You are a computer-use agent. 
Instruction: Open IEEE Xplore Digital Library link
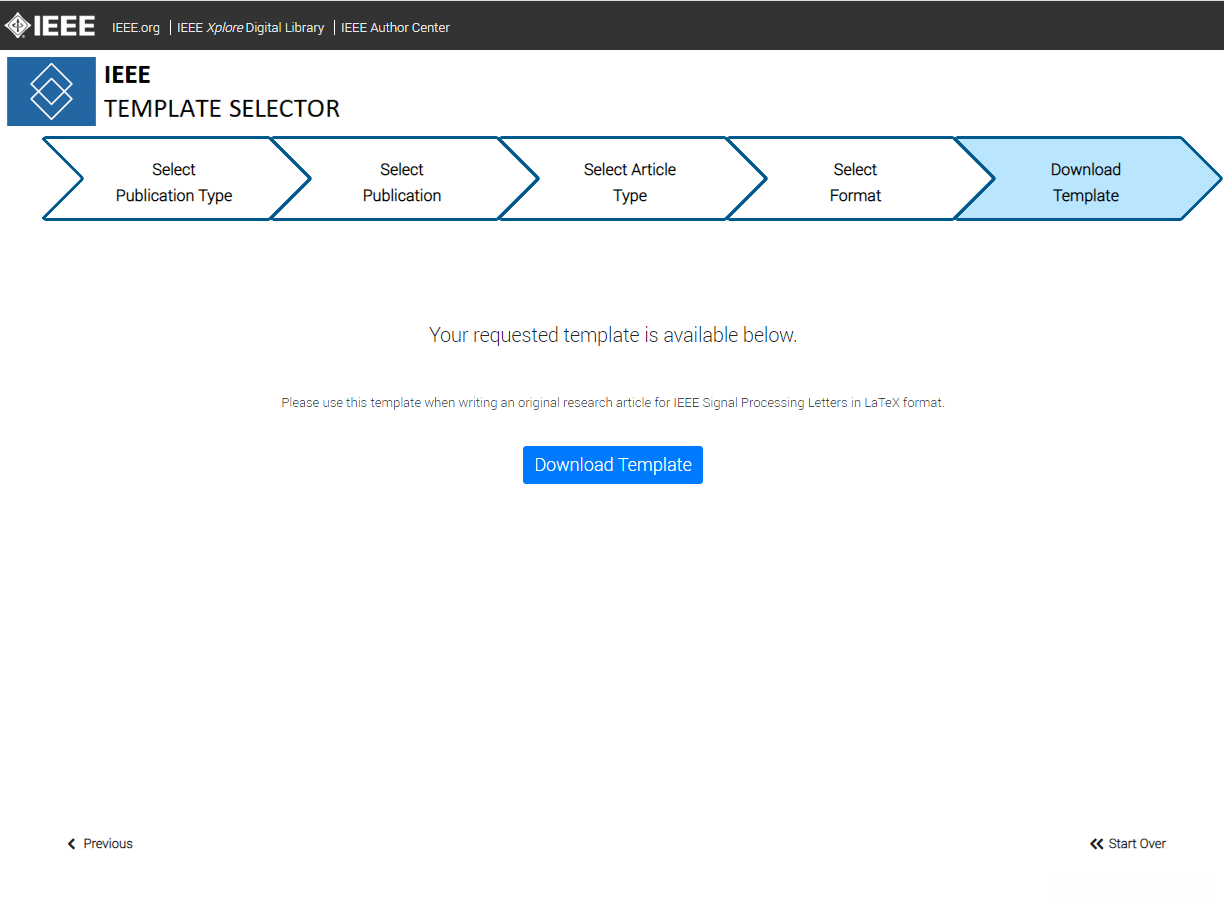(250, 28)
